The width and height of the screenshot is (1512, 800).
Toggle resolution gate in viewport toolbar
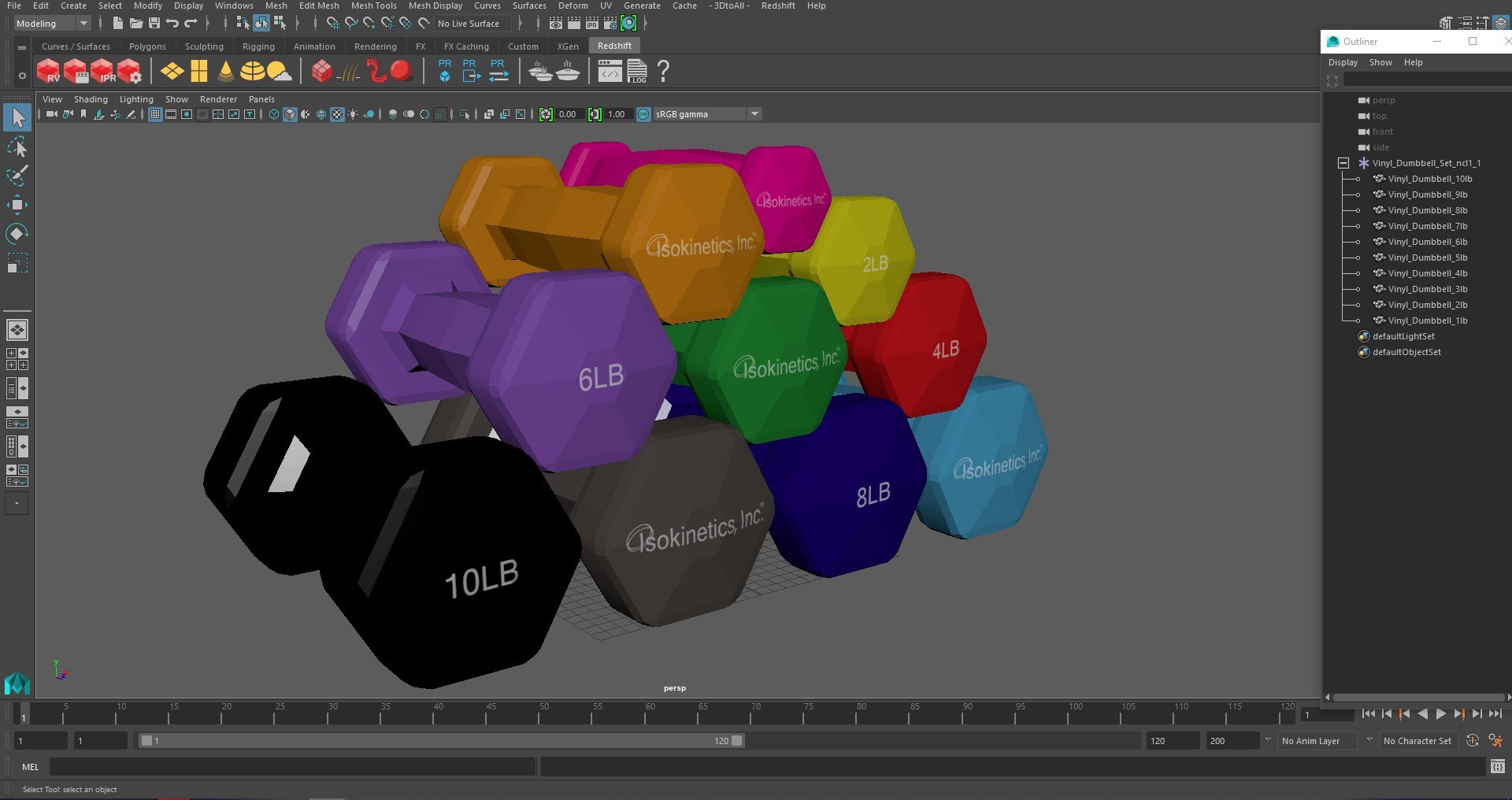(x=187, y=114)
